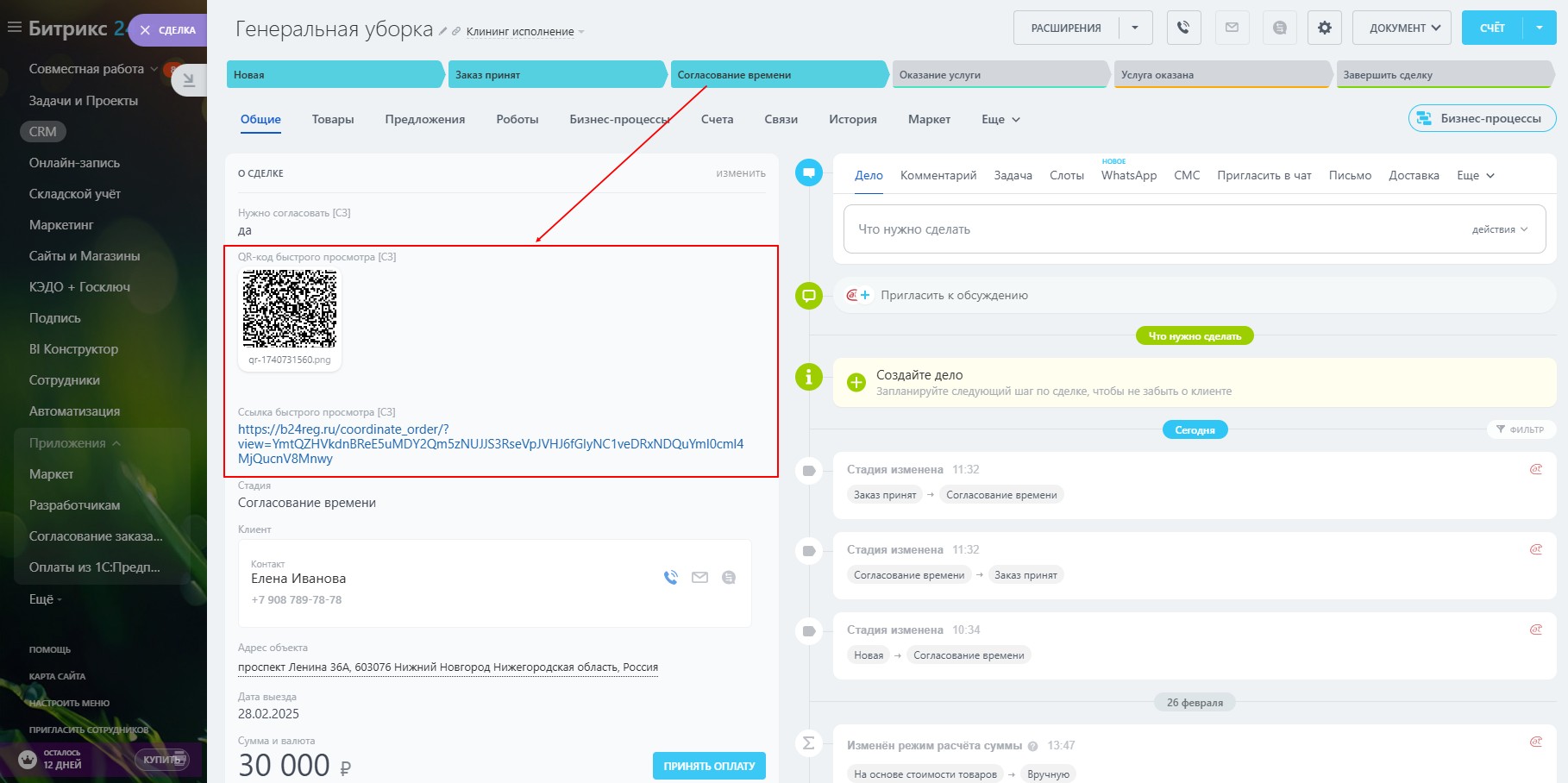Select the Завершить сделку stage

coord(1445,75)
